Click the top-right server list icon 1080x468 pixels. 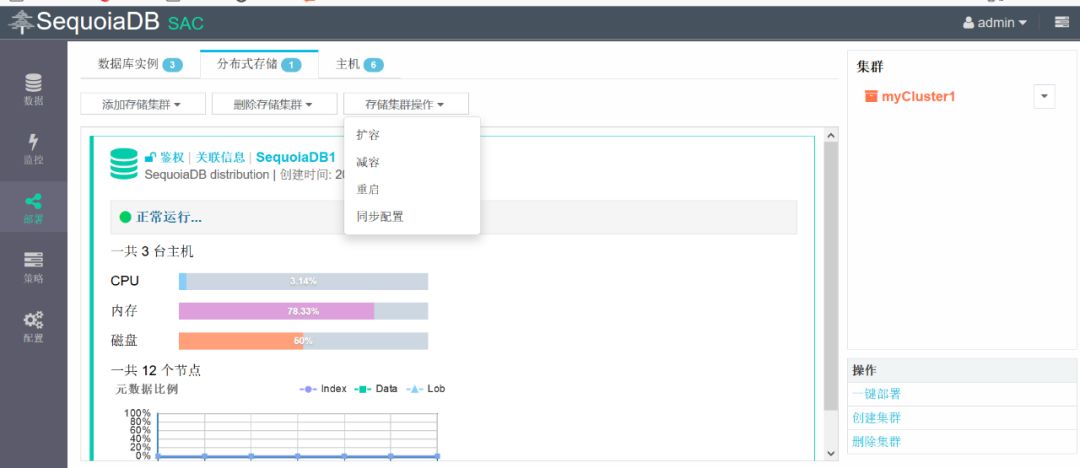pos(1061,23)
